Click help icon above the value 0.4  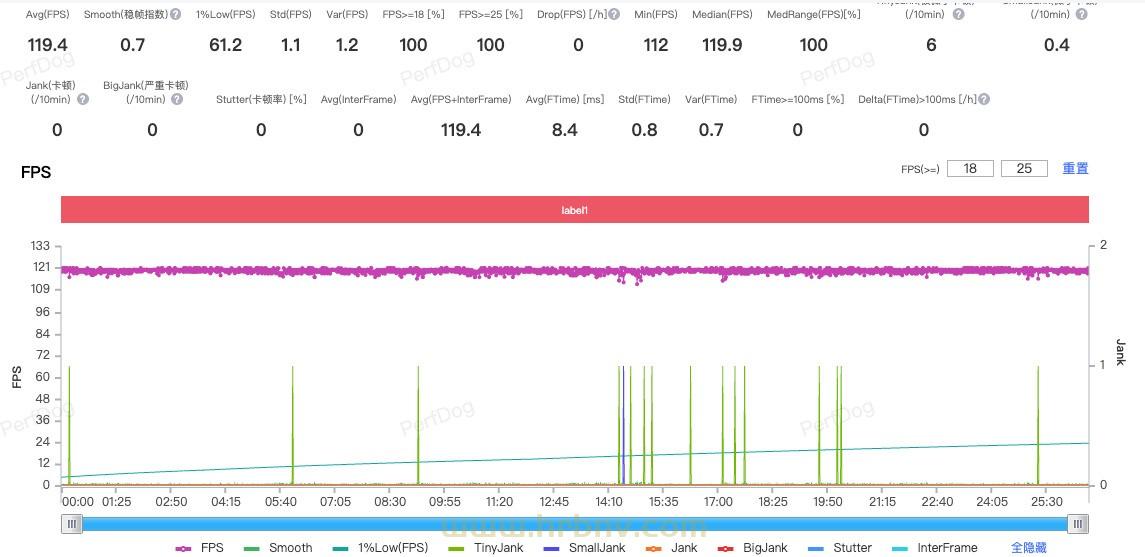[1085, 15]
